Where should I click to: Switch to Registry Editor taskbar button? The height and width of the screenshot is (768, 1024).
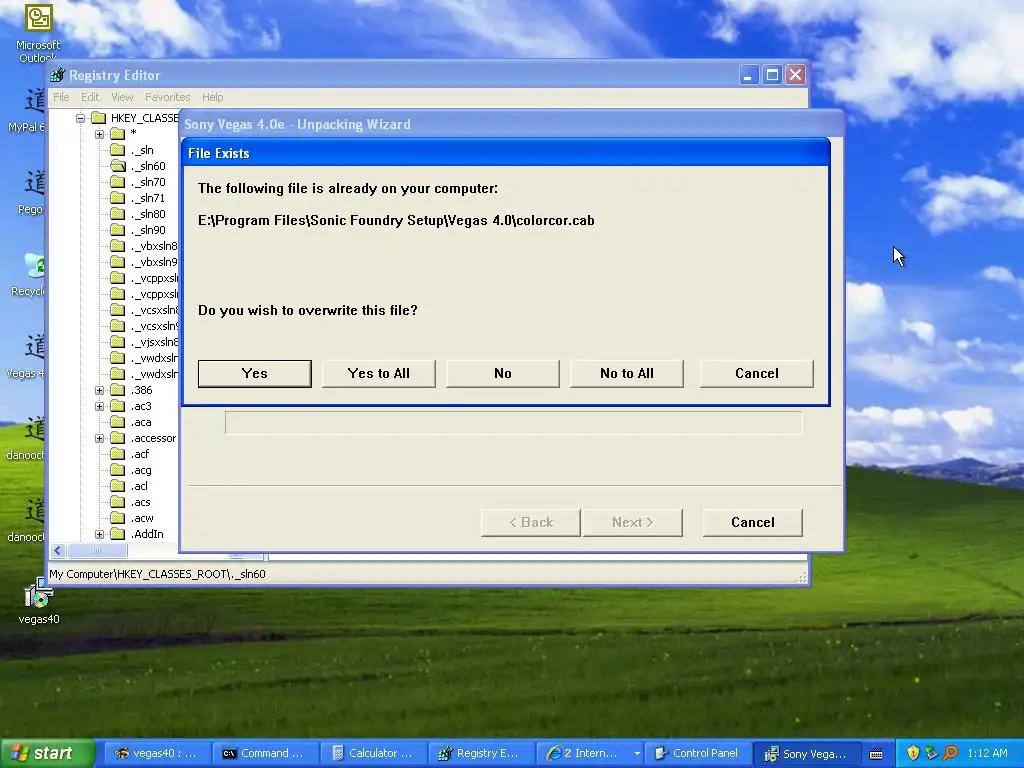[x=481, y=754]
